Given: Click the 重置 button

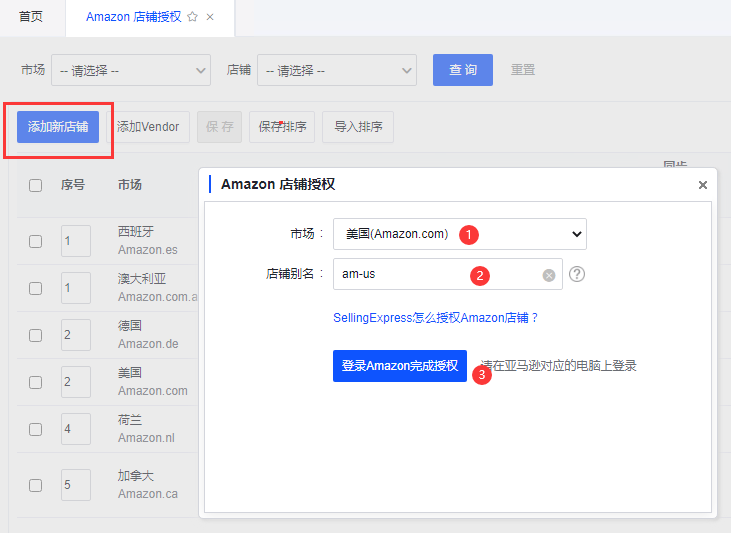Looking at the screenshot, I should pos(523,70).
